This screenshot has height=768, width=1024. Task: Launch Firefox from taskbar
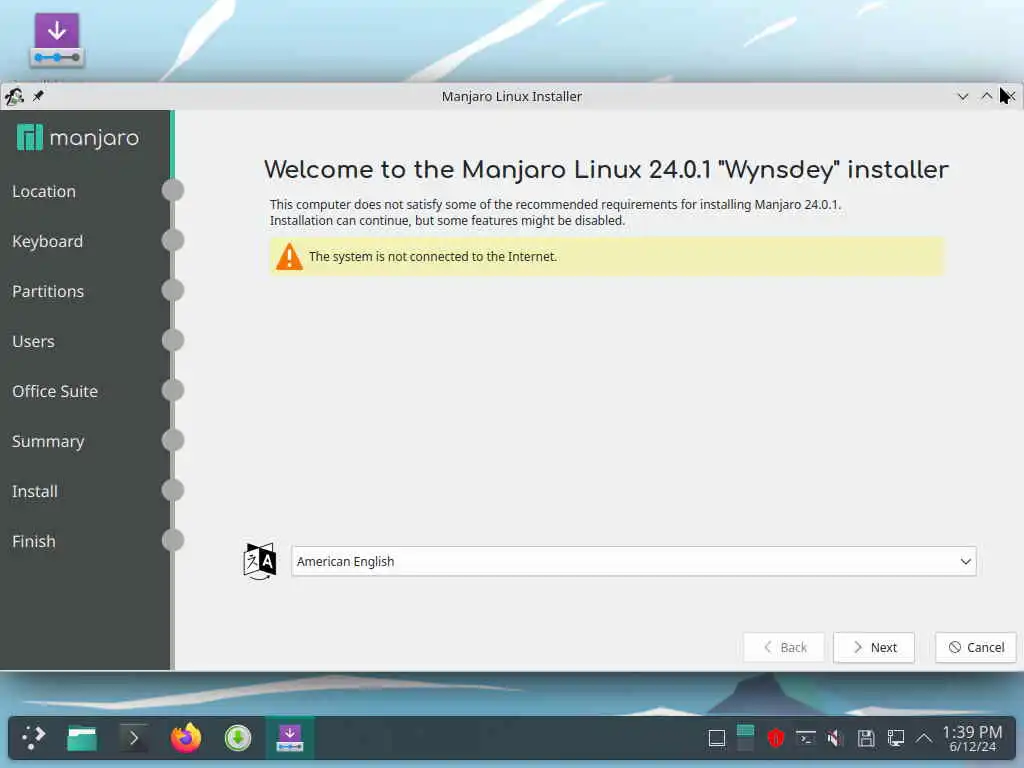[186, 738]
